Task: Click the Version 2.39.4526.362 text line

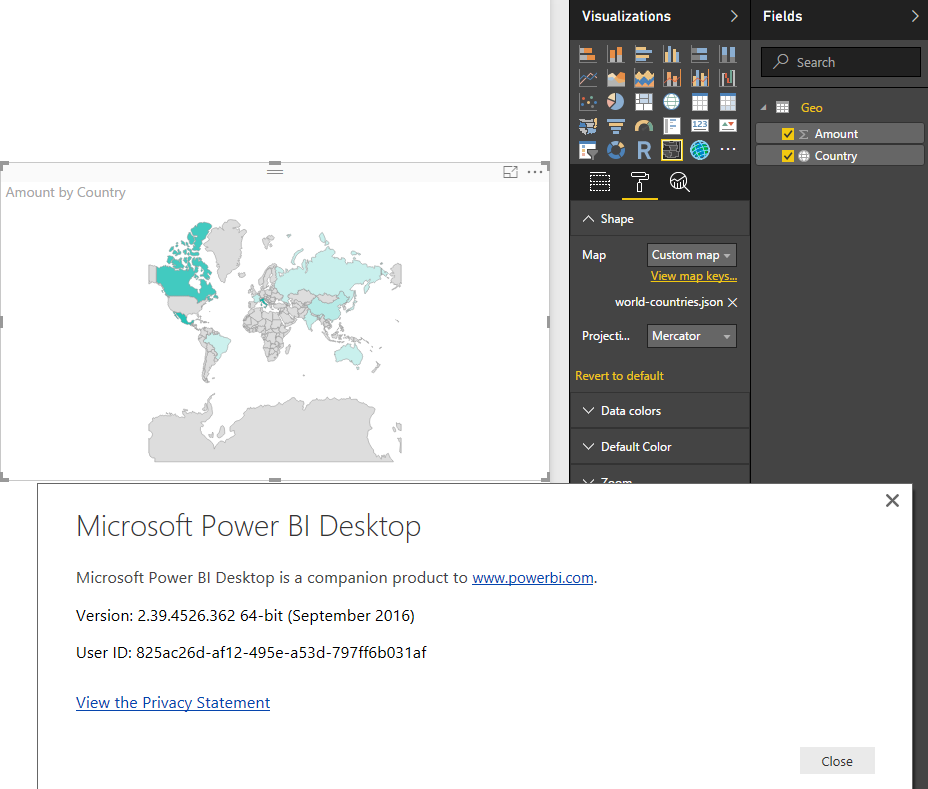Action: [x=245, y=616]
